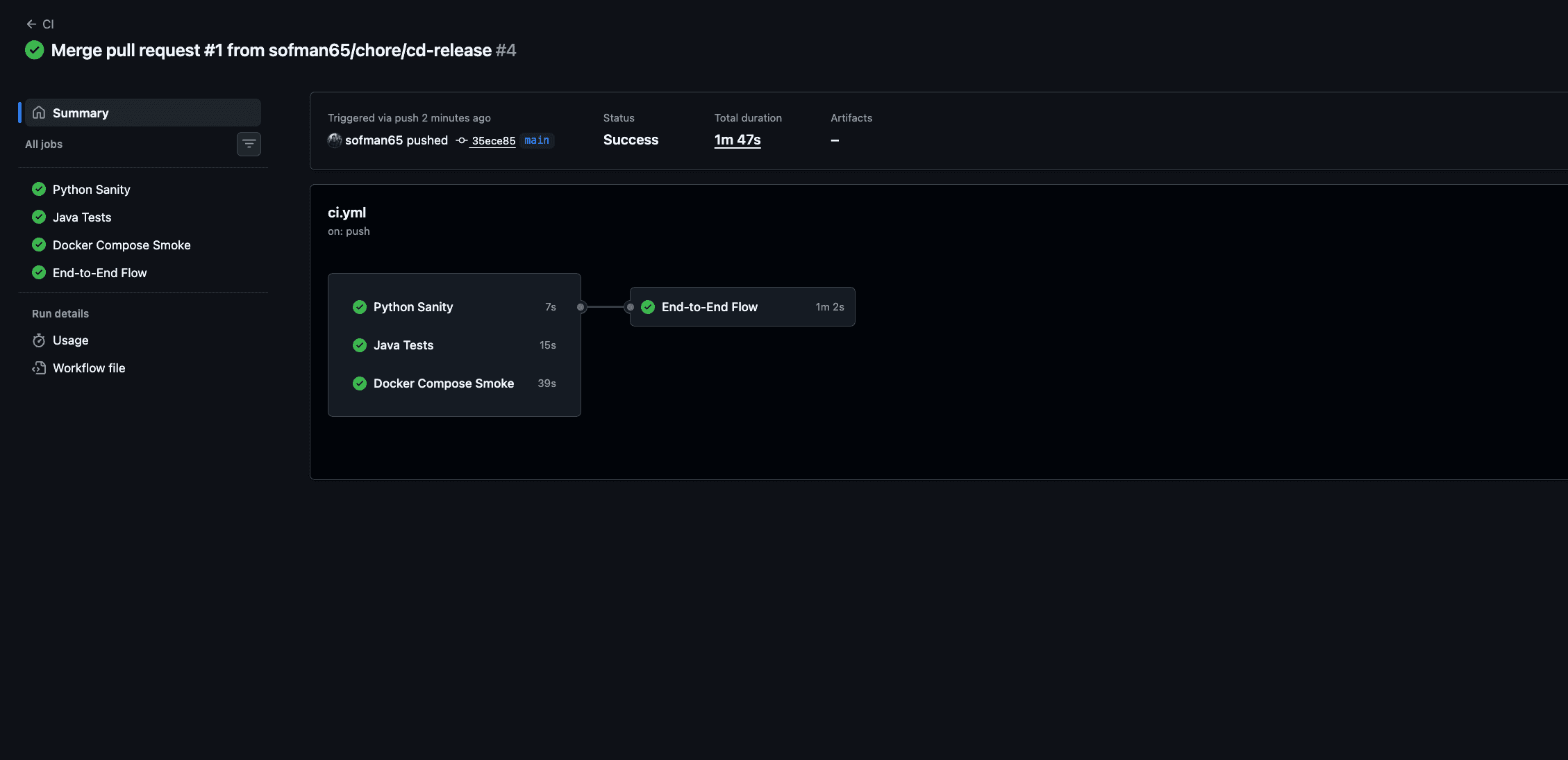Open Python Sanity node in workflow graph
The width and height of the screenshot is (1568, 760).
pyautogui.click(x=413, y=307)
